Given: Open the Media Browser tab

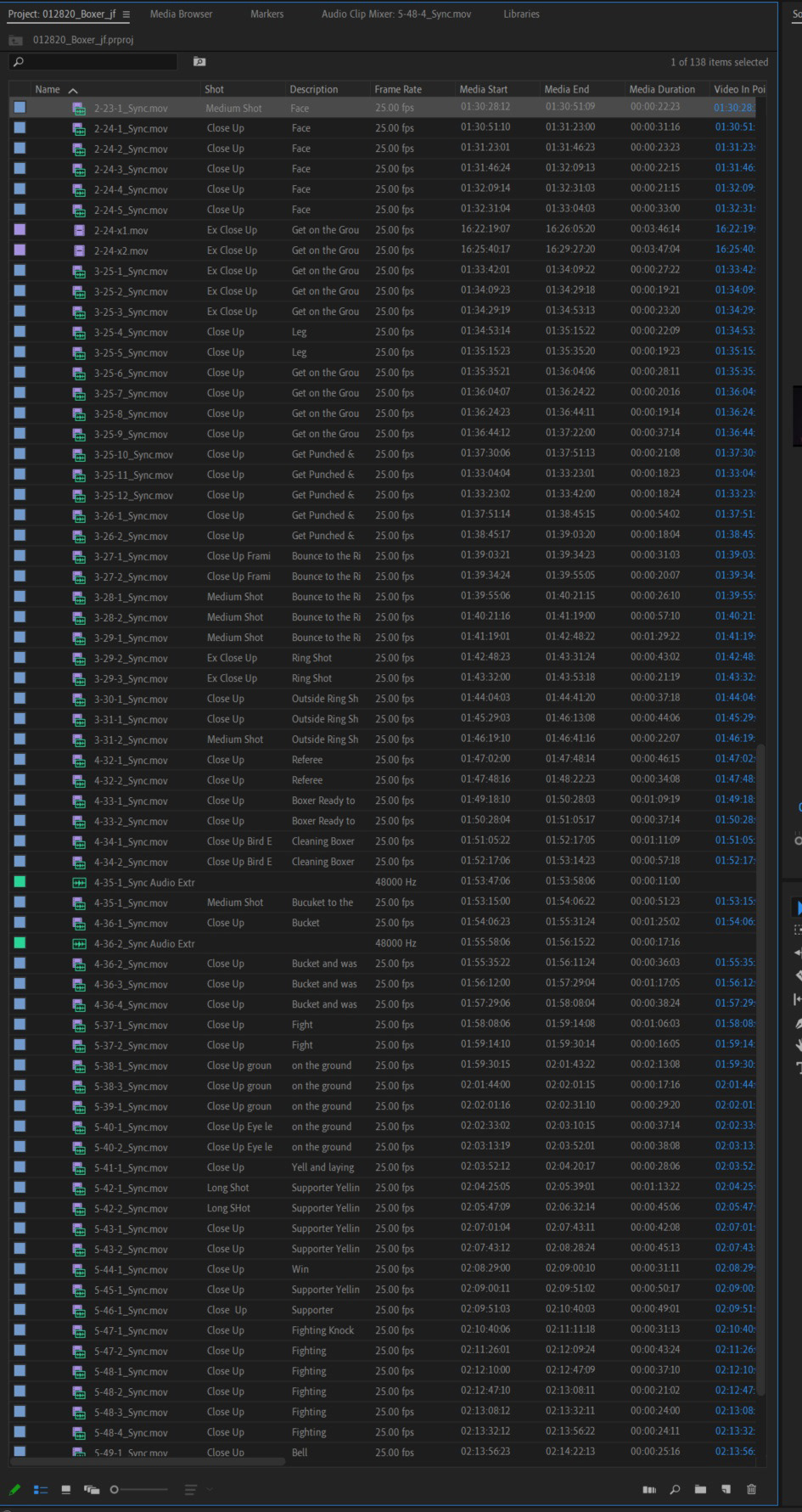Looking at the screenshot, I should pyautogui.click(x=181, y=14).
